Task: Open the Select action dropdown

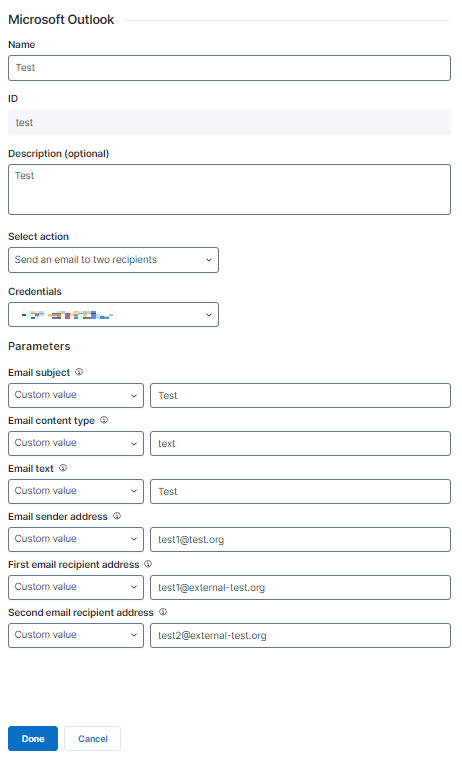Action: click(x=113, y=260)
